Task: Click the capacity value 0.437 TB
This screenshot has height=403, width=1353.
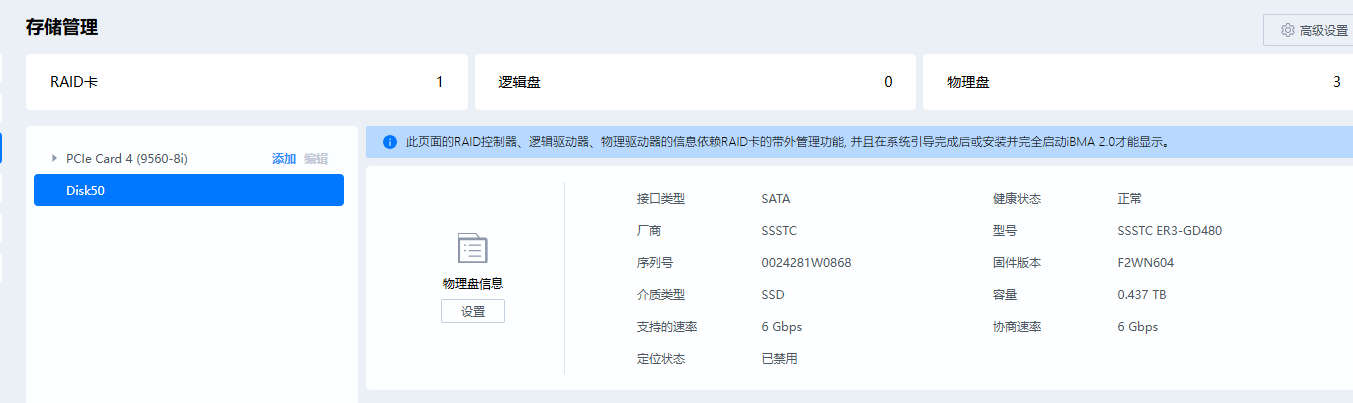Action: coord(1142,295)
